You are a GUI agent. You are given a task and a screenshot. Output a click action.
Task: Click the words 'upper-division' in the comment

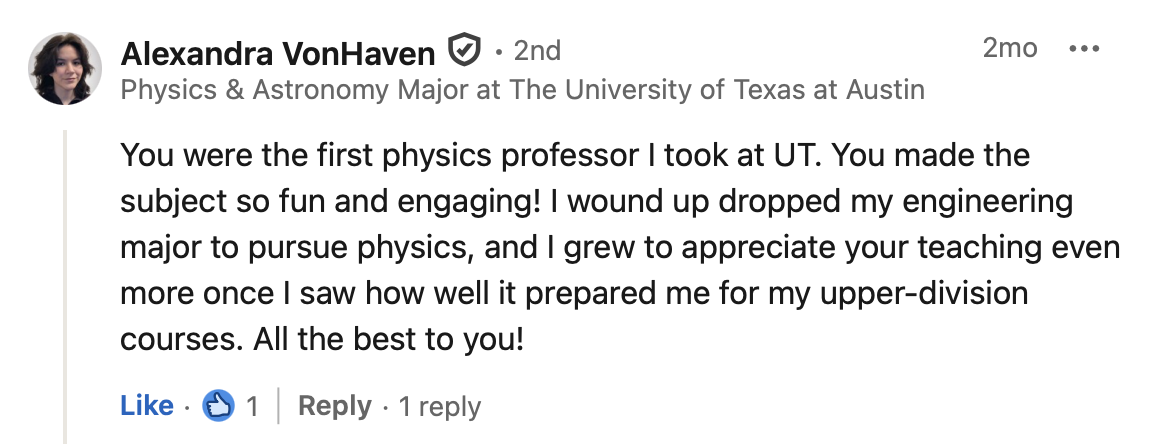(x=924, y=294)
